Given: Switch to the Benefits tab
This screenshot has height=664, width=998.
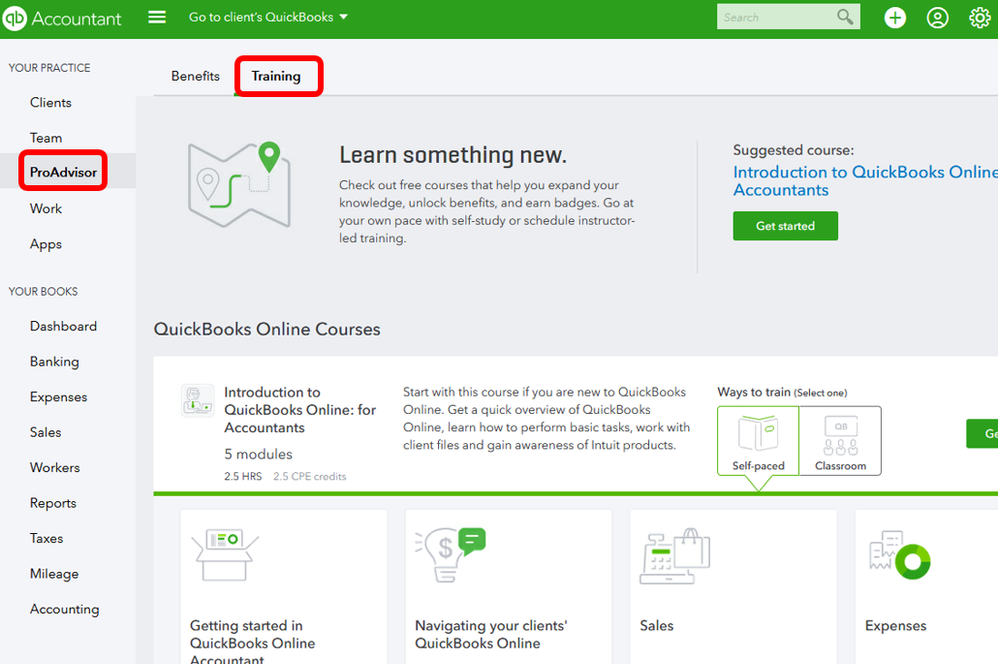Looking at the screenshot, I should coord(195,76).
